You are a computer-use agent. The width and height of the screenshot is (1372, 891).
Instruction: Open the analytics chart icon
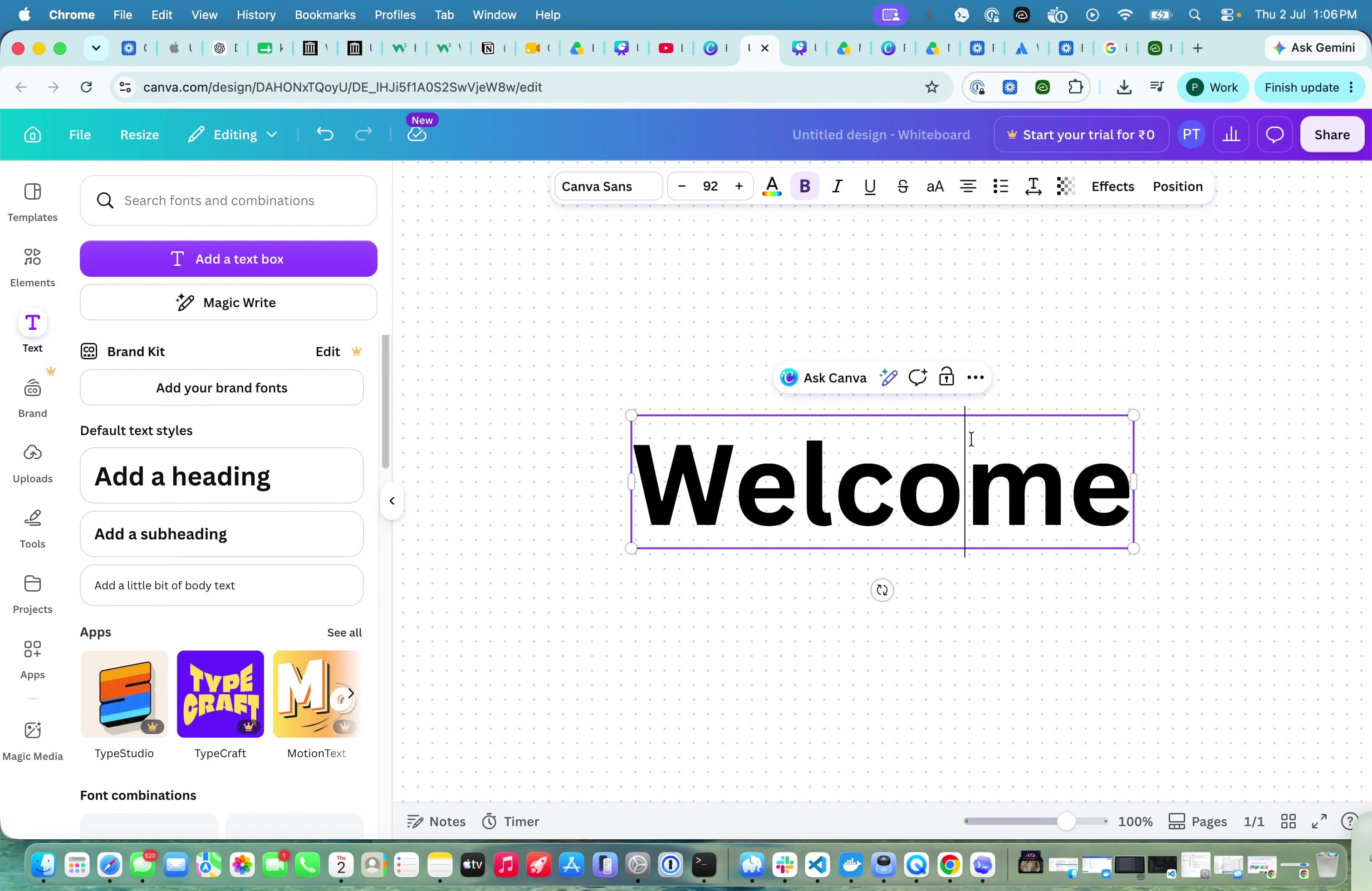[x=1231, y=135]
